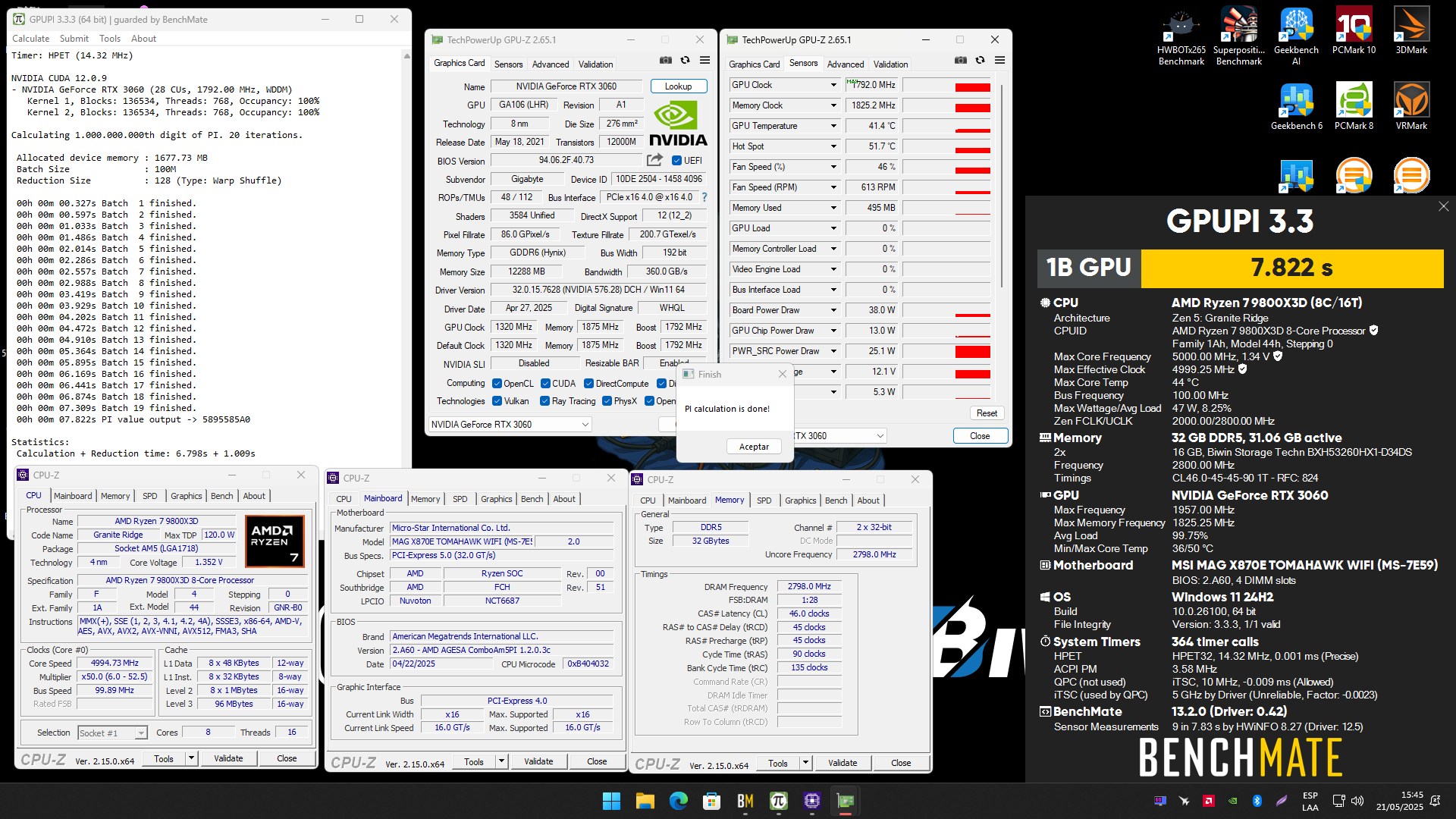Screen dimensions: 1456x819
Task: Open the Superposition Benchmark desktop shortcut
Action: point(1238,36)
